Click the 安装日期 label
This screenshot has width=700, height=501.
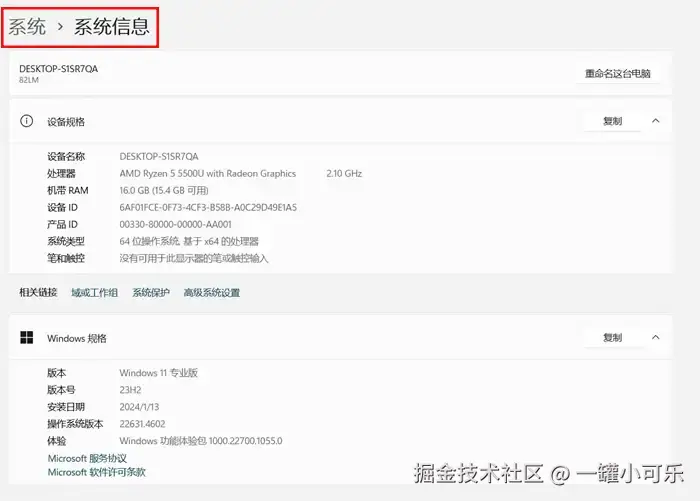tap(66, 406)
